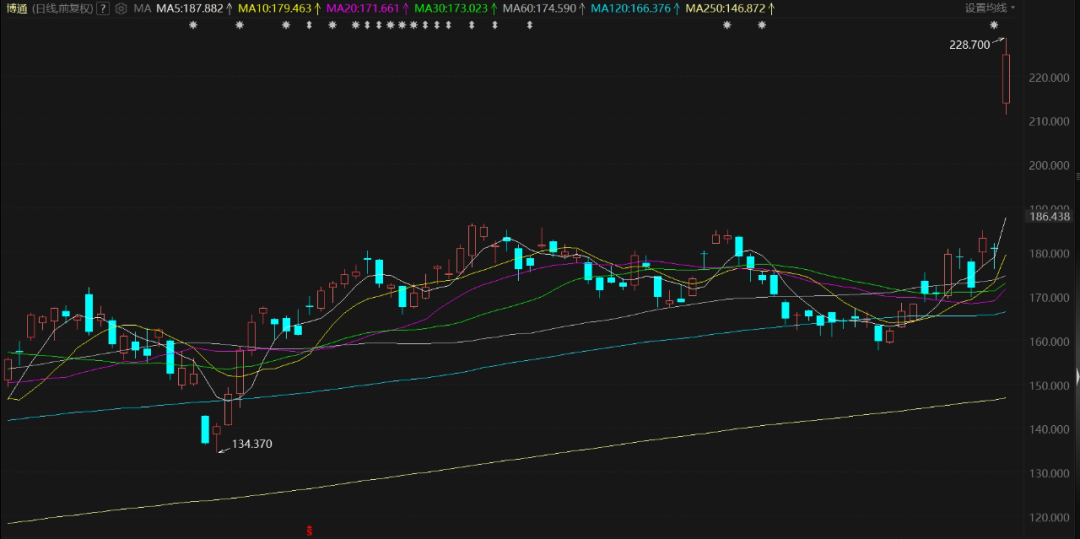Click the 130.000 price axis label

(x=1050, y=474)
